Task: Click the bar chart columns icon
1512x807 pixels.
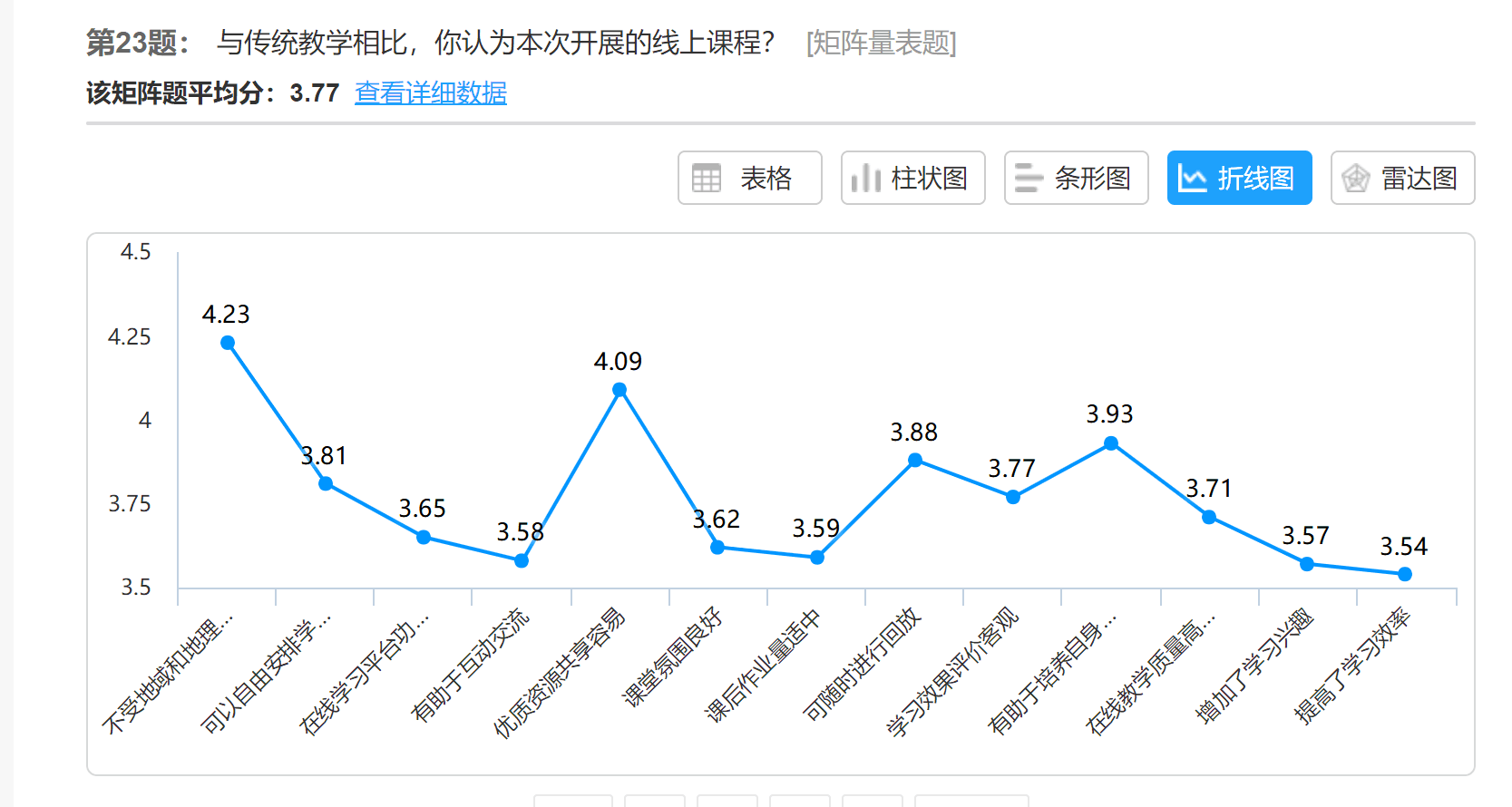Action: (x=865, y=178)
